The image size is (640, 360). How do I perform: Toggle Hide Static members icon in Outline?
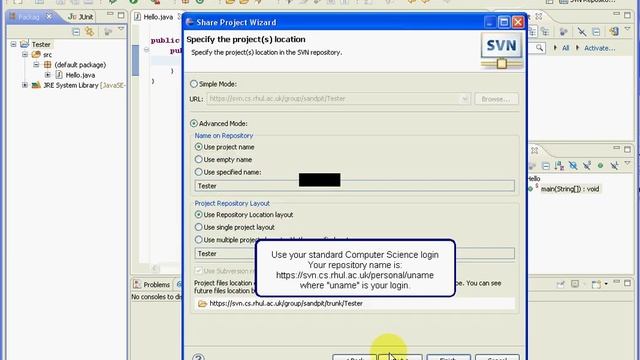pyautogui.click(x=587, y=165)
